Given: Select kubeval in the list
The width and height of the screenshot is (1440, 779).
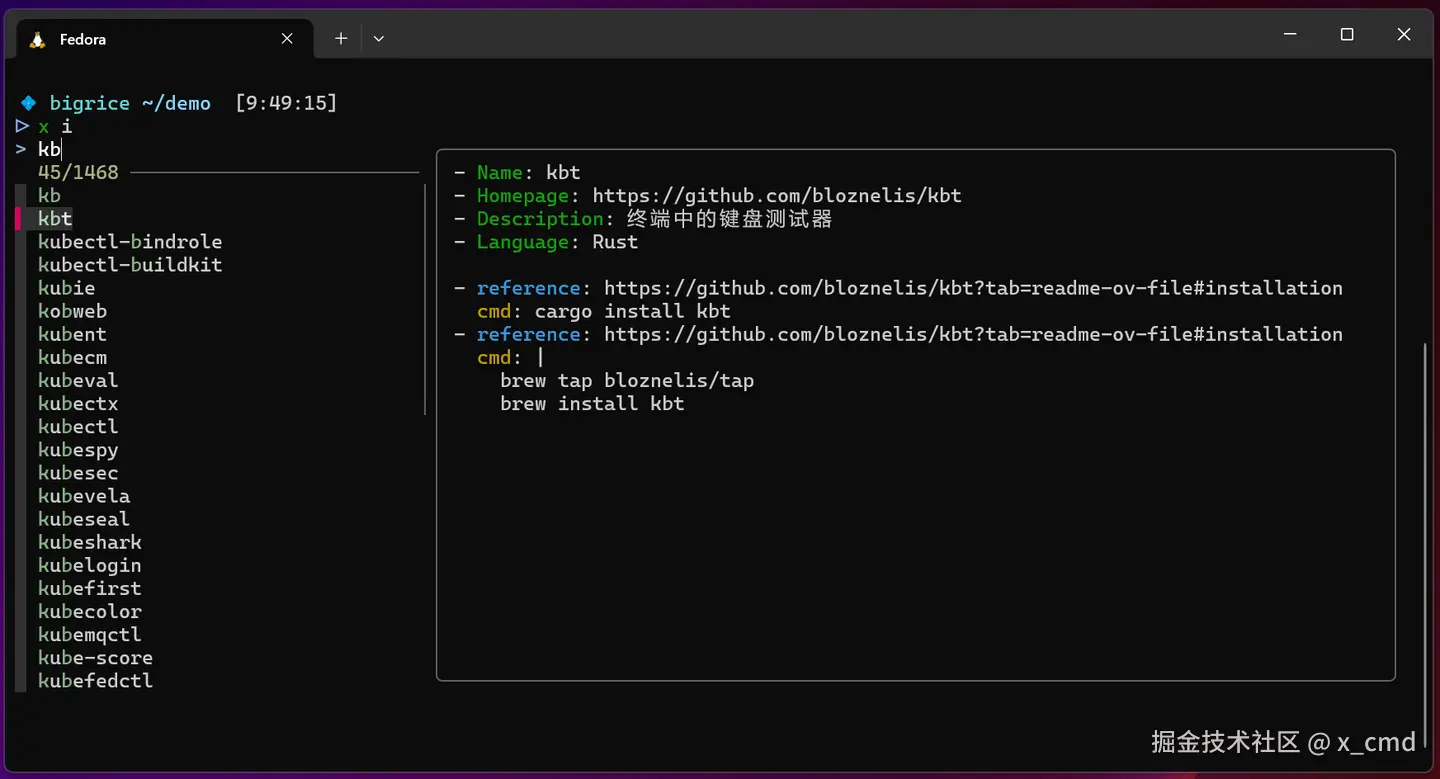Looking at the screenshot, I should [78, 380].
